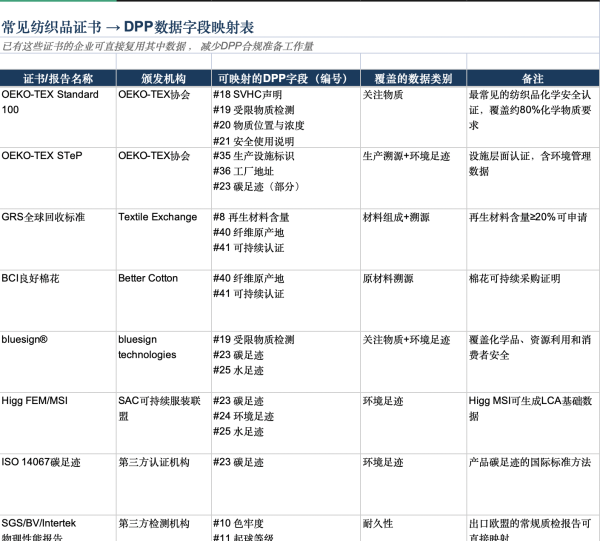Select header cell '颁发机构'
Screen dimensions: 600x541
tap(164, 78)
